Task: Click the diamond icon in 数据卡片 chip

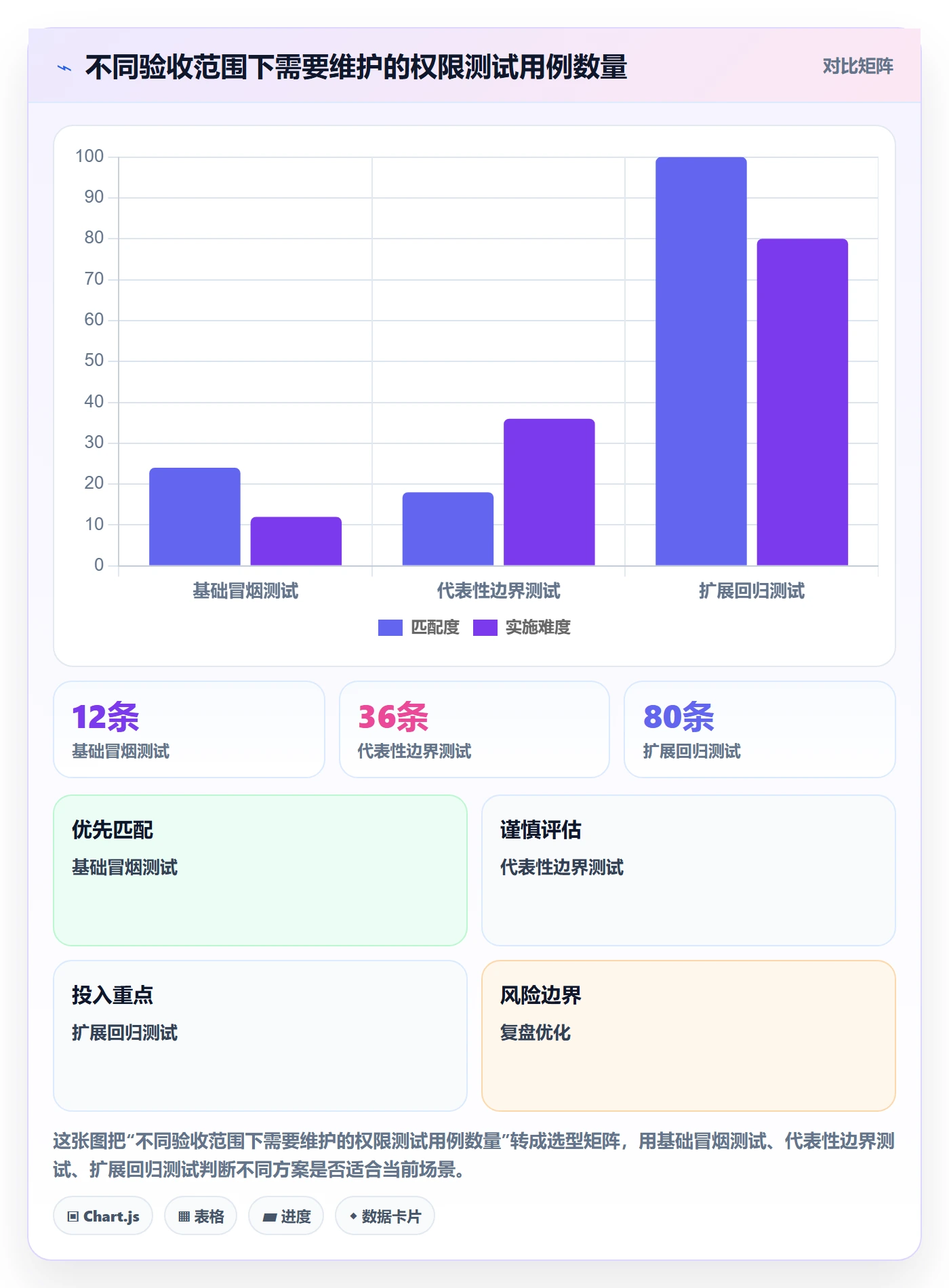Action: click(x=353, y=1217)
